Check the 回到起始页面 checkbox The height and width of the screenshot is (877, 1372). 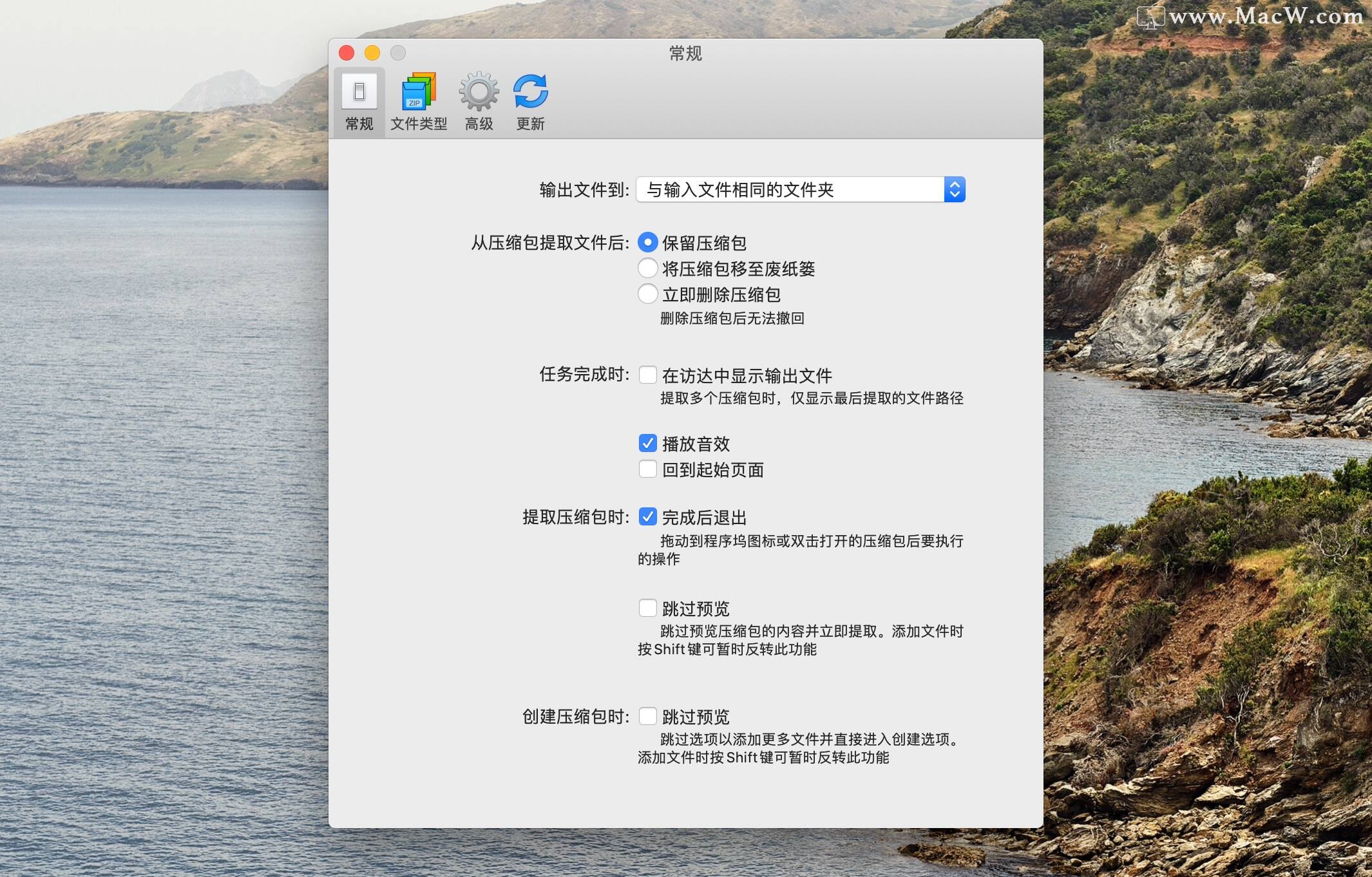pos(648,469)
